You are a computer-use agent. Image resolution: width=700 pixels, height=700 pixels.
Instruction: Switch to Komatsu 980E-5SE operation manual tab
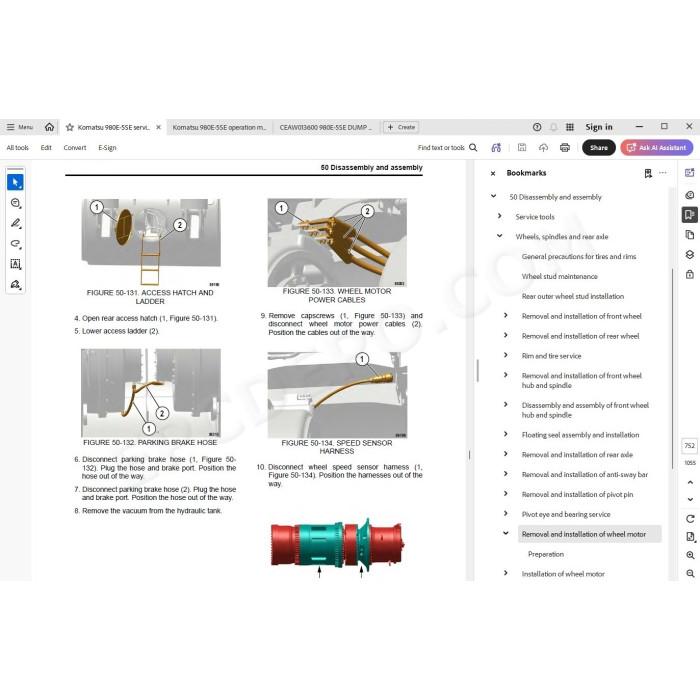pos(219,127)
